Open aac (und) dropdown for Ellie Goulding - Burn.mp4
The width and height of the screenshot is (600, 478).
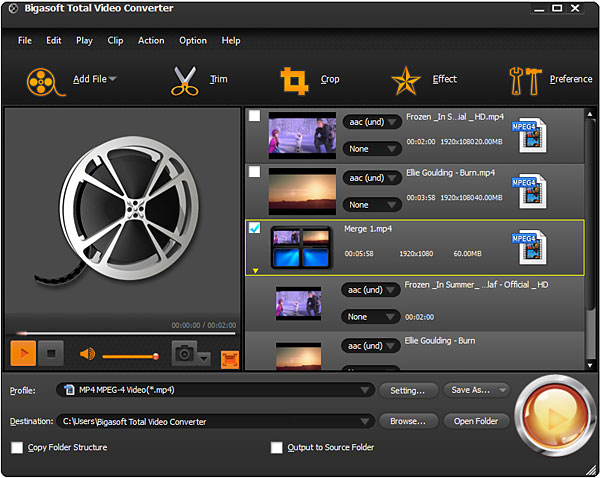tap(372, 178)
